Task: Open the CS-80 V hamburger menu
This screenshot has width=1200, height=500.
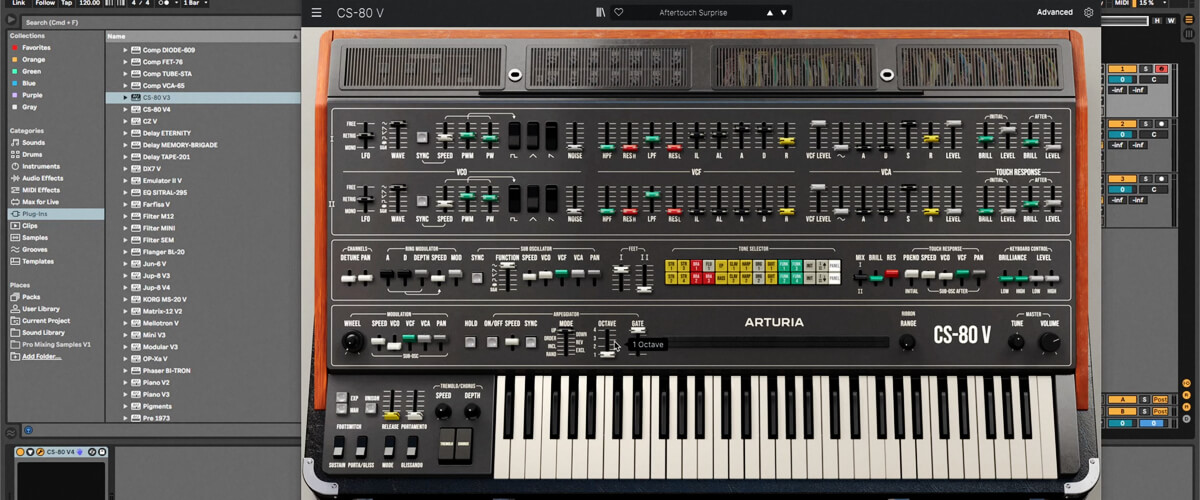Action: pos(317,13)
